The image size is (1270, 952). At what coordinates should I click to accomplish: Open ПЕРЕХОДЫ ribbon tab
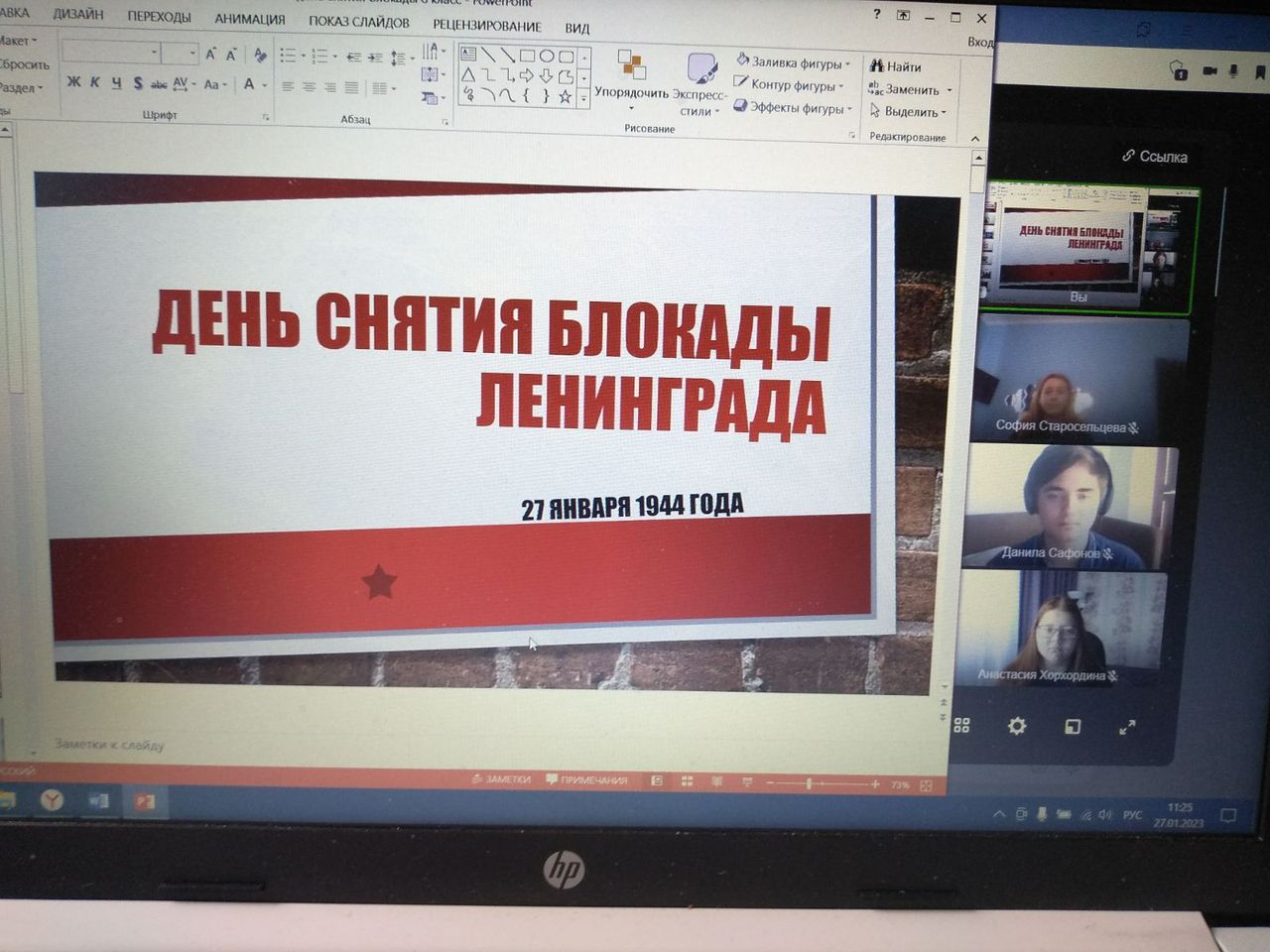(159, 16)
